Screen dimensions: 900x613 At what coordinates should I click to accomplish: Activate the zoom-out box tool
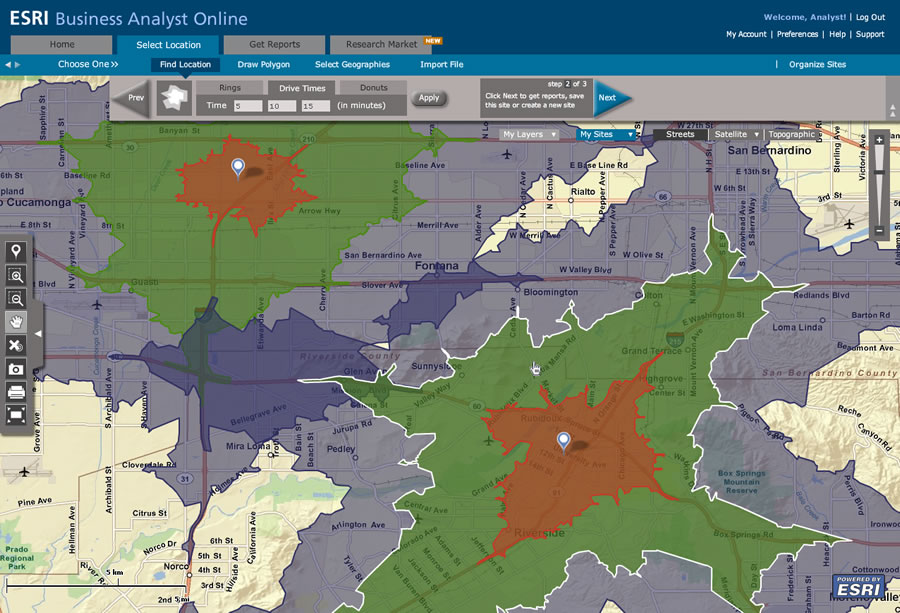15,298
